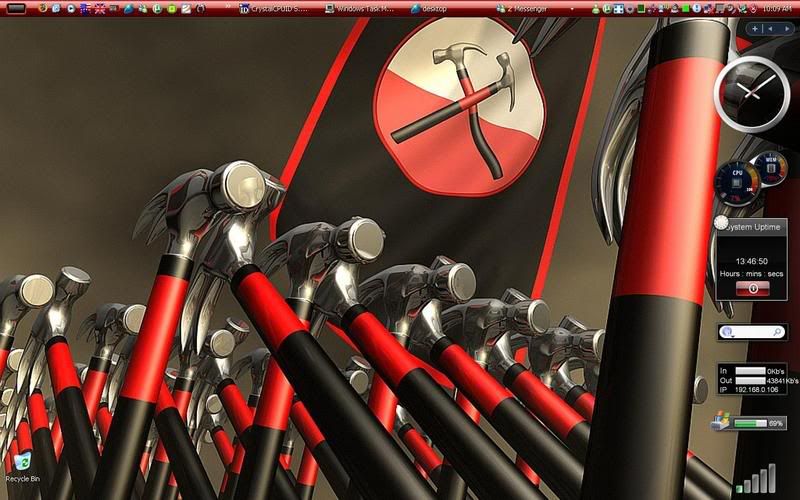Expand the Messenger group dropdown arrow
Viewport: 800px width, 500px height.
(x=572, y=9)
